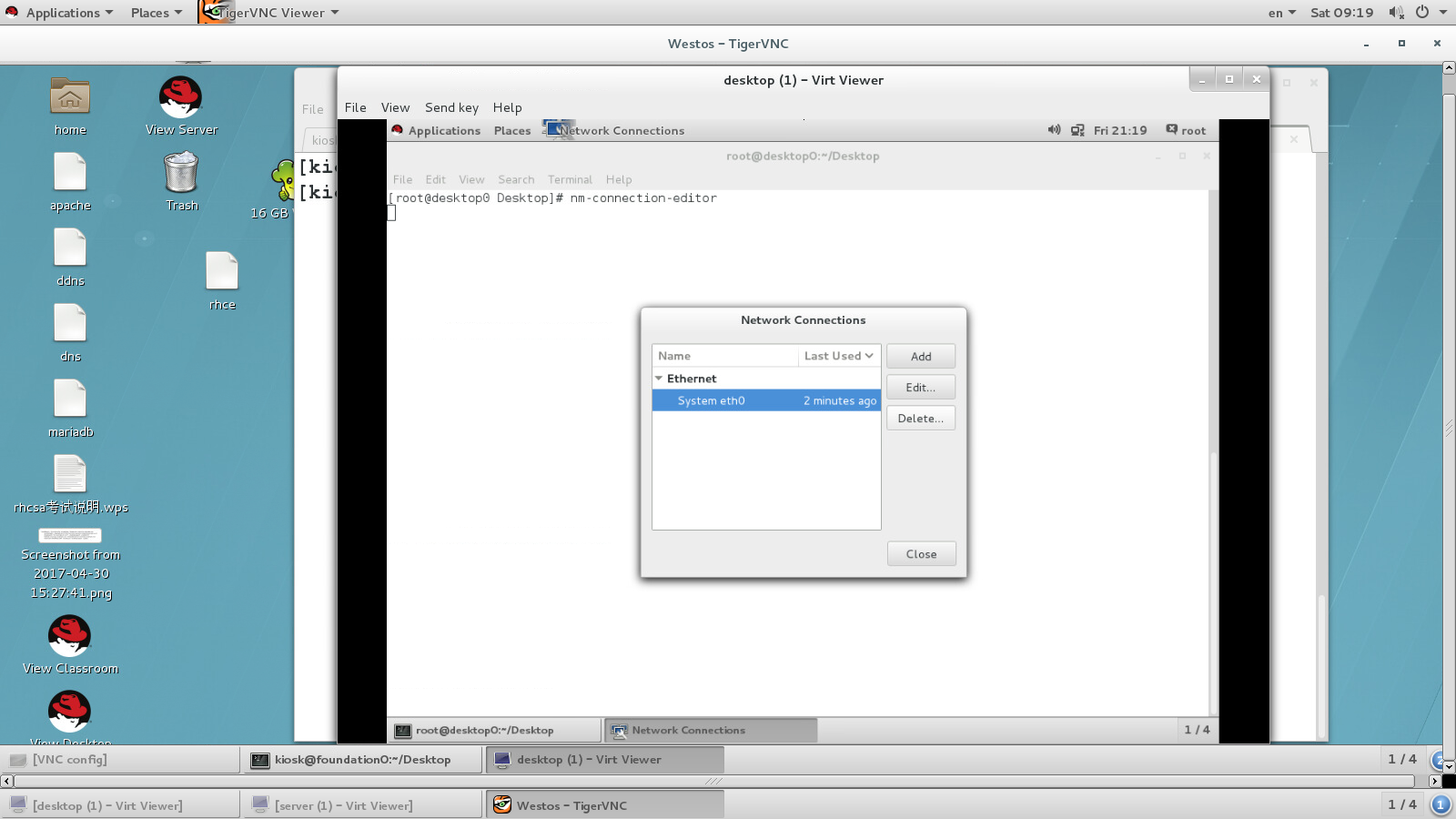Image resolution: width=1456 pixels, height=819 pixels.
Task: Open the Virt Viewer Help menu
Action: pos(507,107)
